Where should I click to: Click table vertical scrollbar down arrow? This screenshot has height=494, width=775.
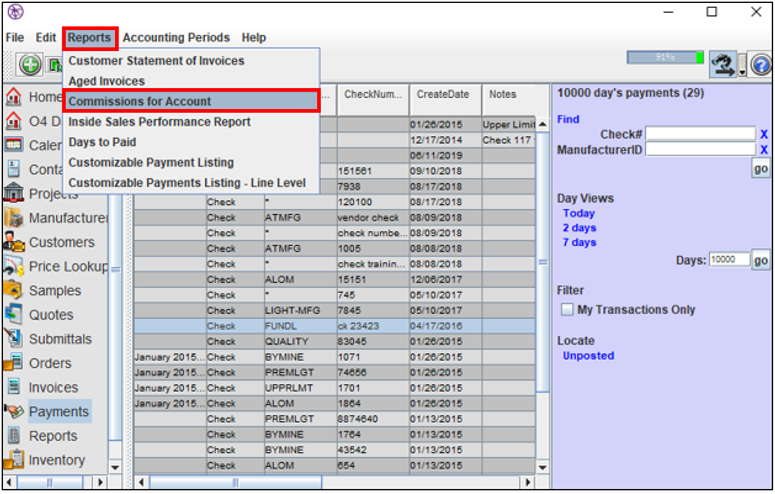point(542,467)
